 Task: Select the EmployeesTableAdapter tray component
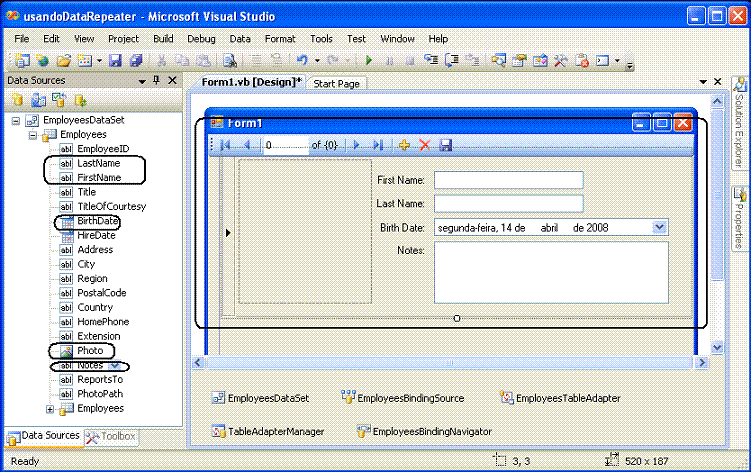[x=560, y=398]
